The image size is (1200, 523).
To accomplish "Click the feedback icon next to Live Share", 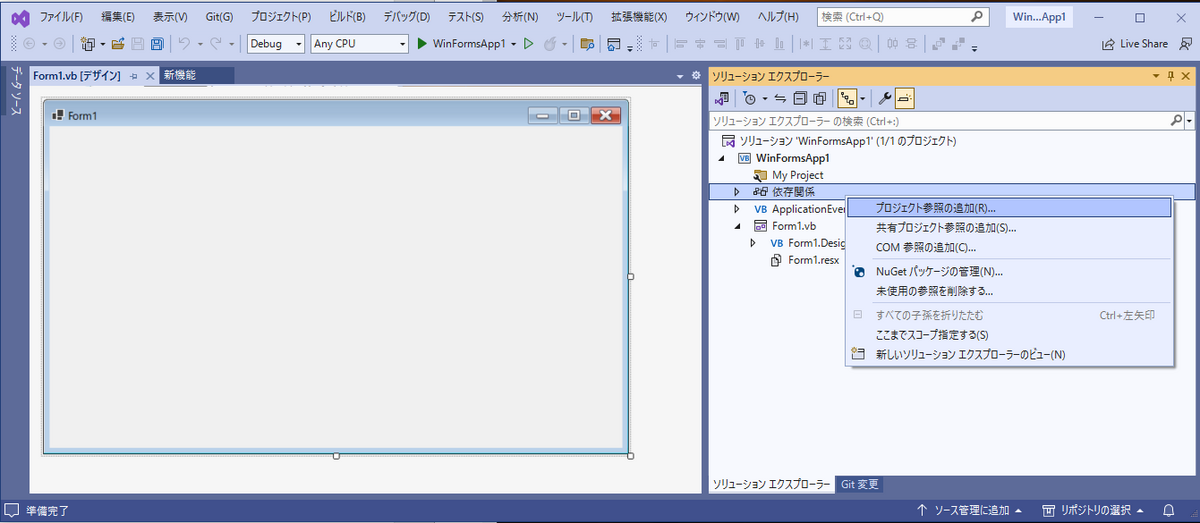I will (1184, 44).
